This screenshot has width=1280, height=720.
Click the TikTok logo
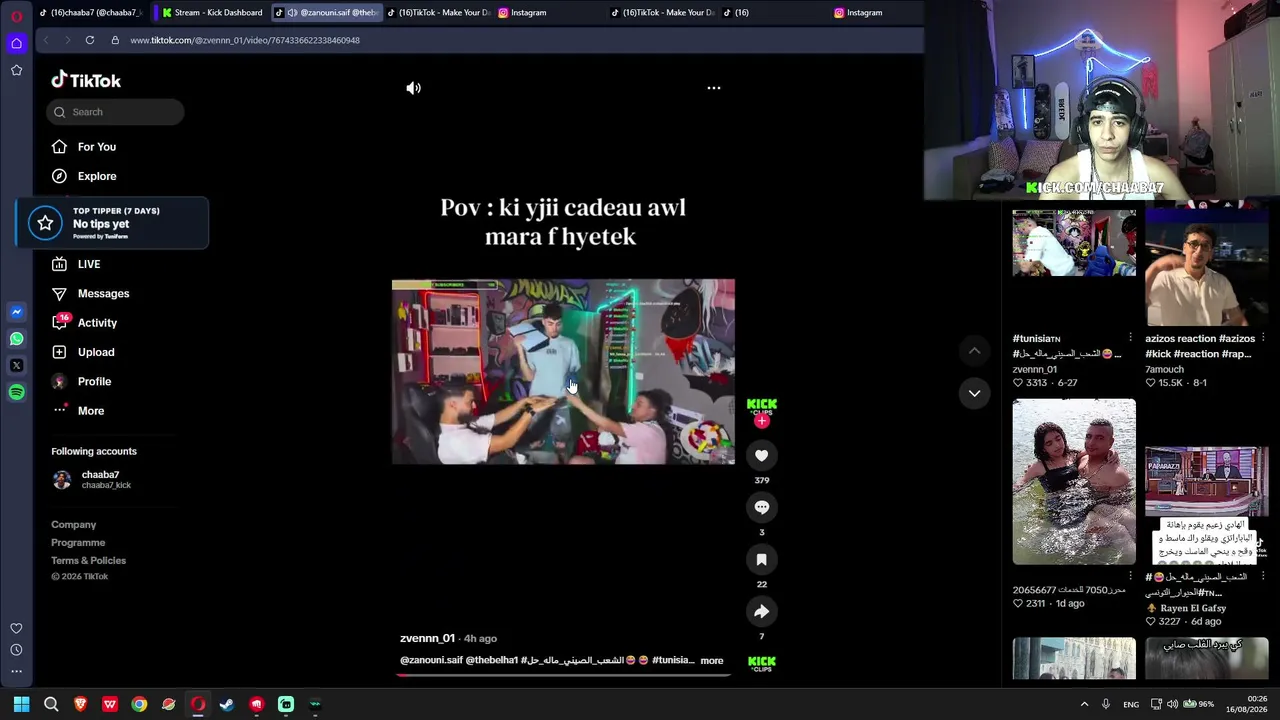[x=86, y=80]
